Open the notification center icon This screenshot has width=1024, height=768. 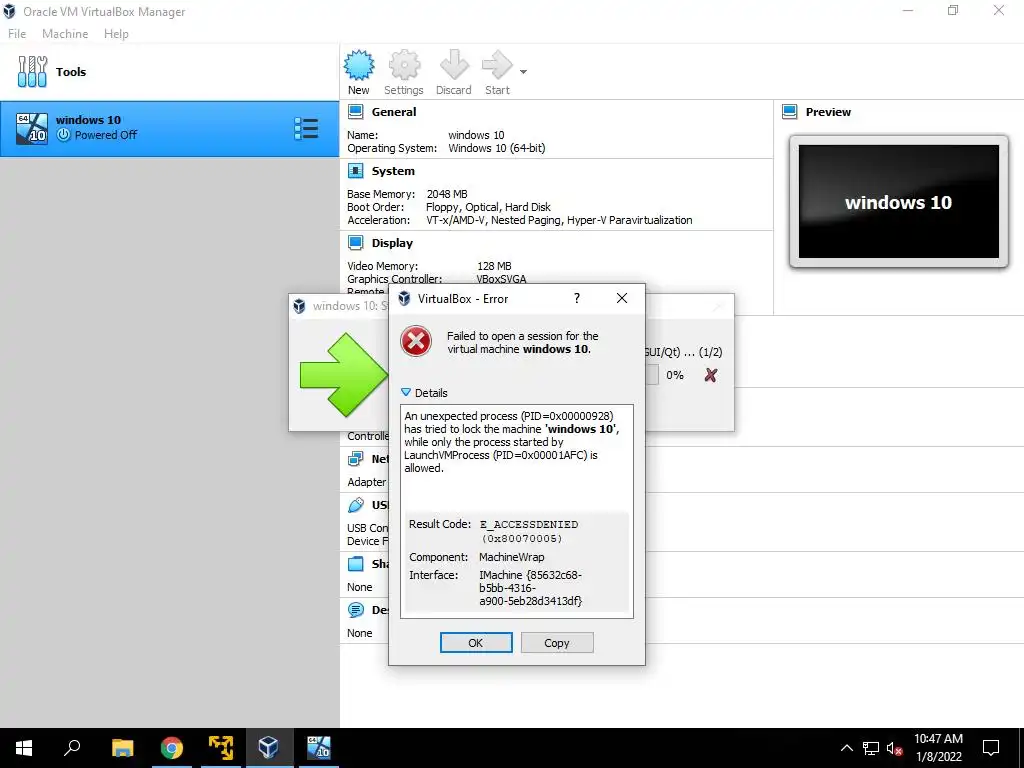[x=991, y=748]
